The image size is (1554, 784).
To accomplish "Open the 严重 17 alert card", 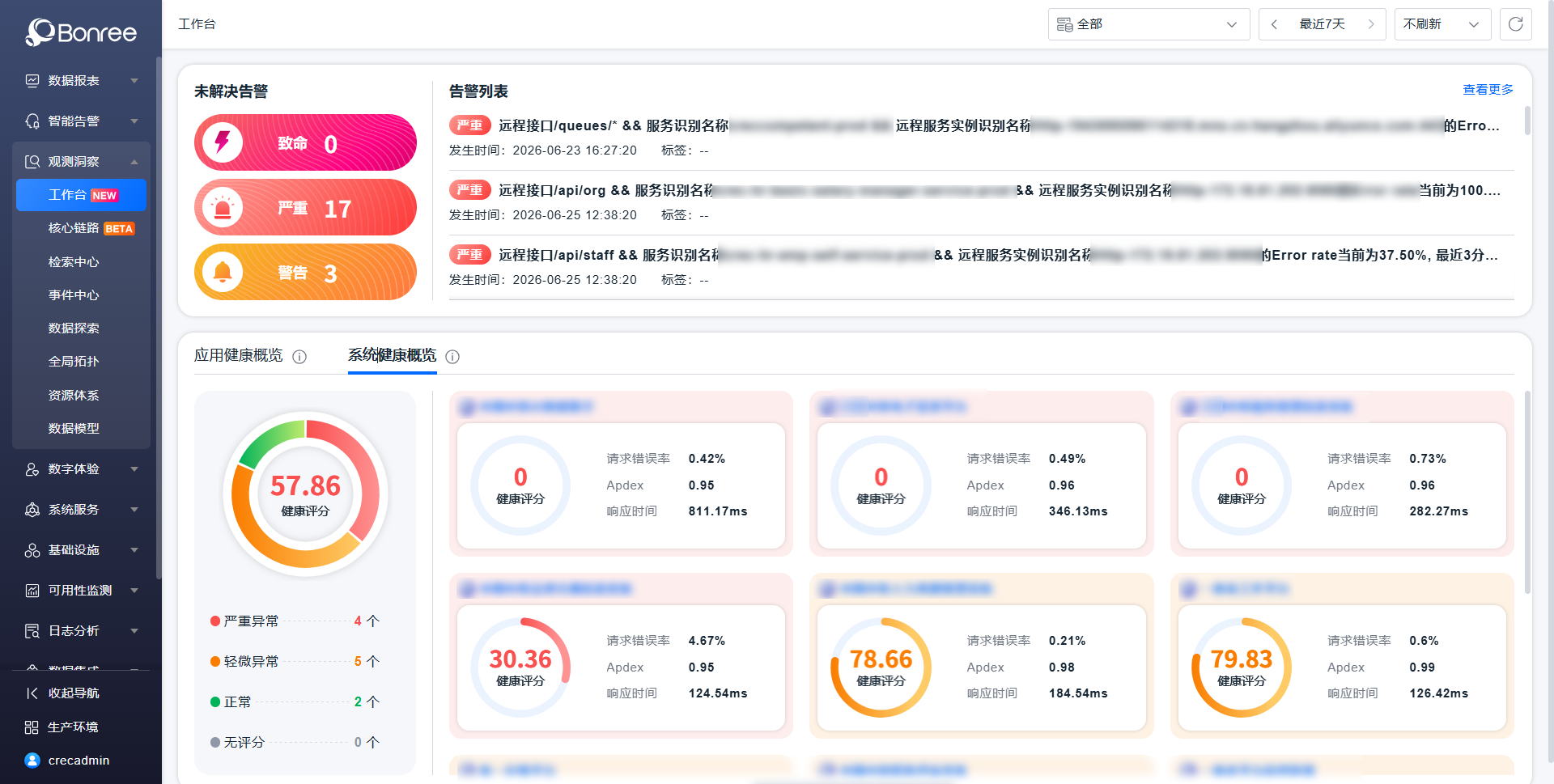I will coord(305,207).
